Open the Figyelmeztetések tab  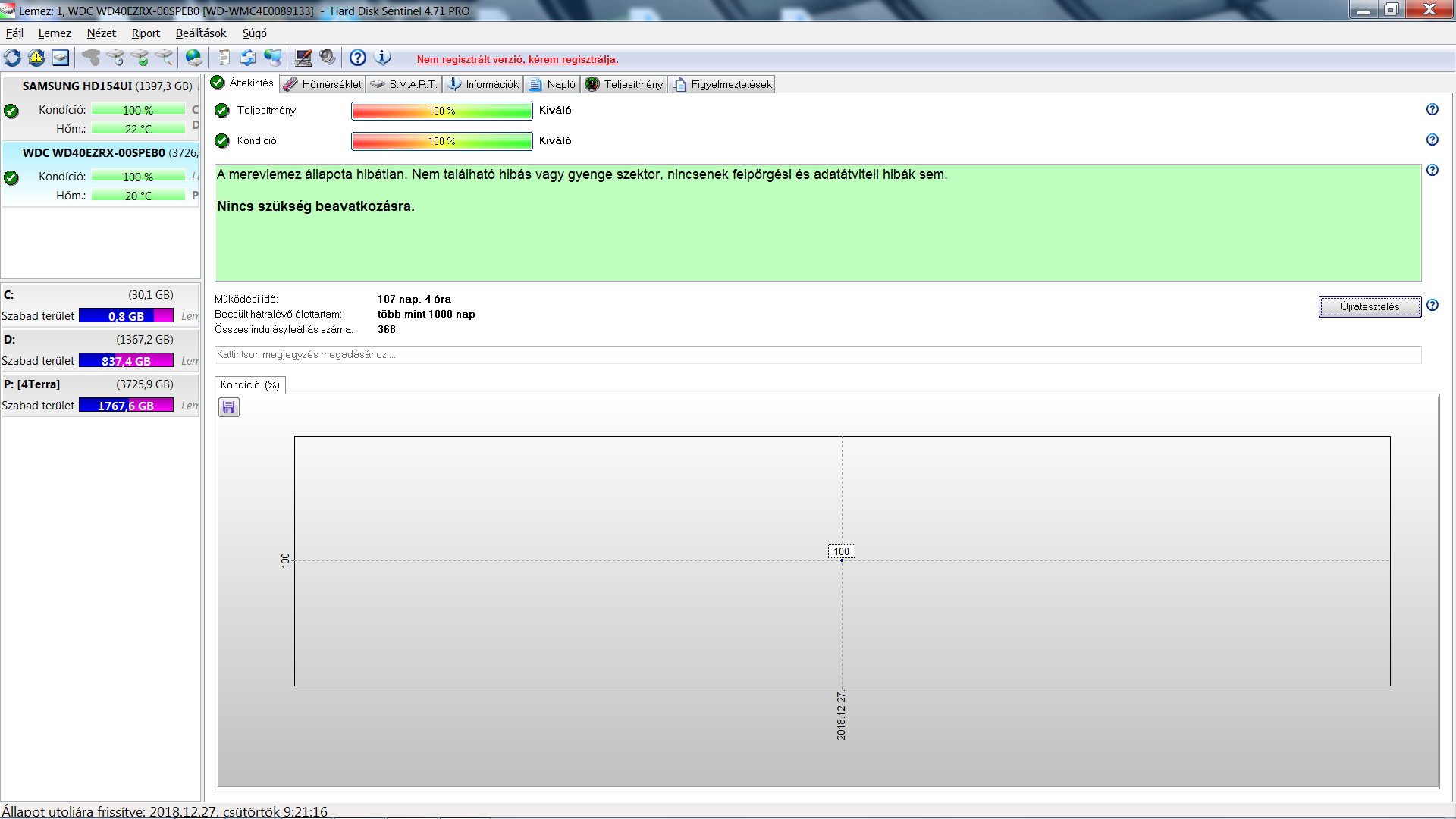722,84
